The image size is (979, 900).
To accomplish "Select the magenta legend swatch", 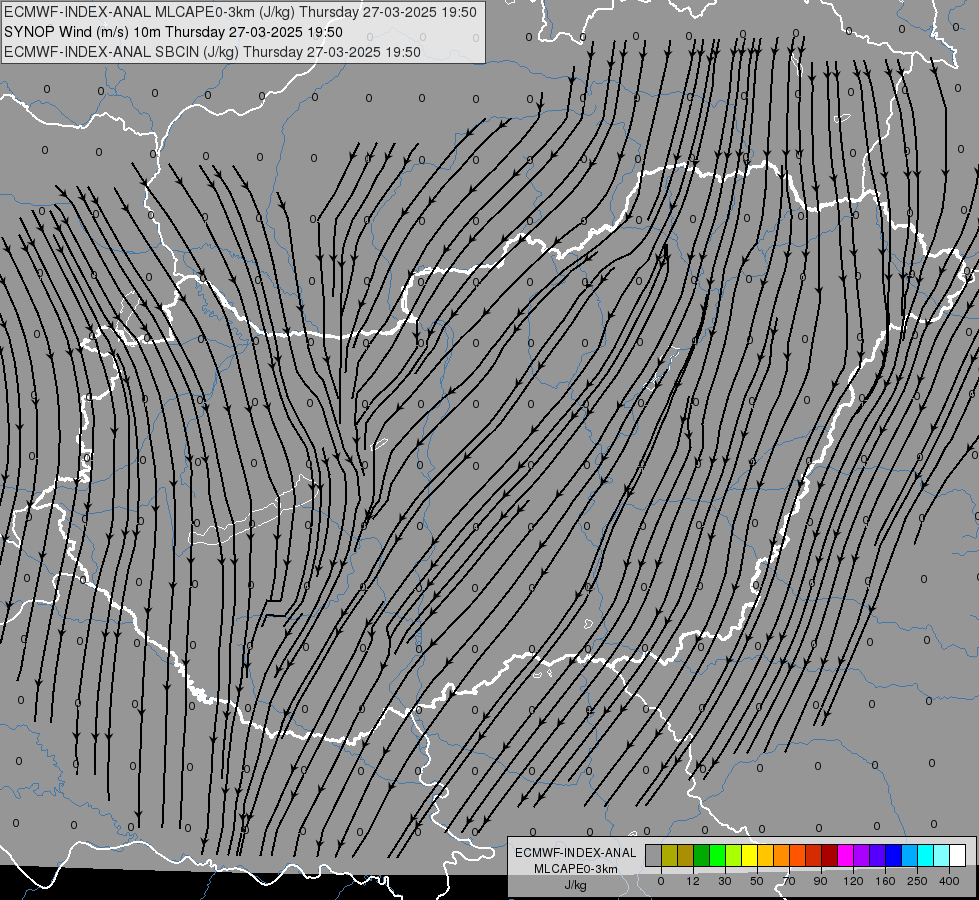I will (845, 855).
